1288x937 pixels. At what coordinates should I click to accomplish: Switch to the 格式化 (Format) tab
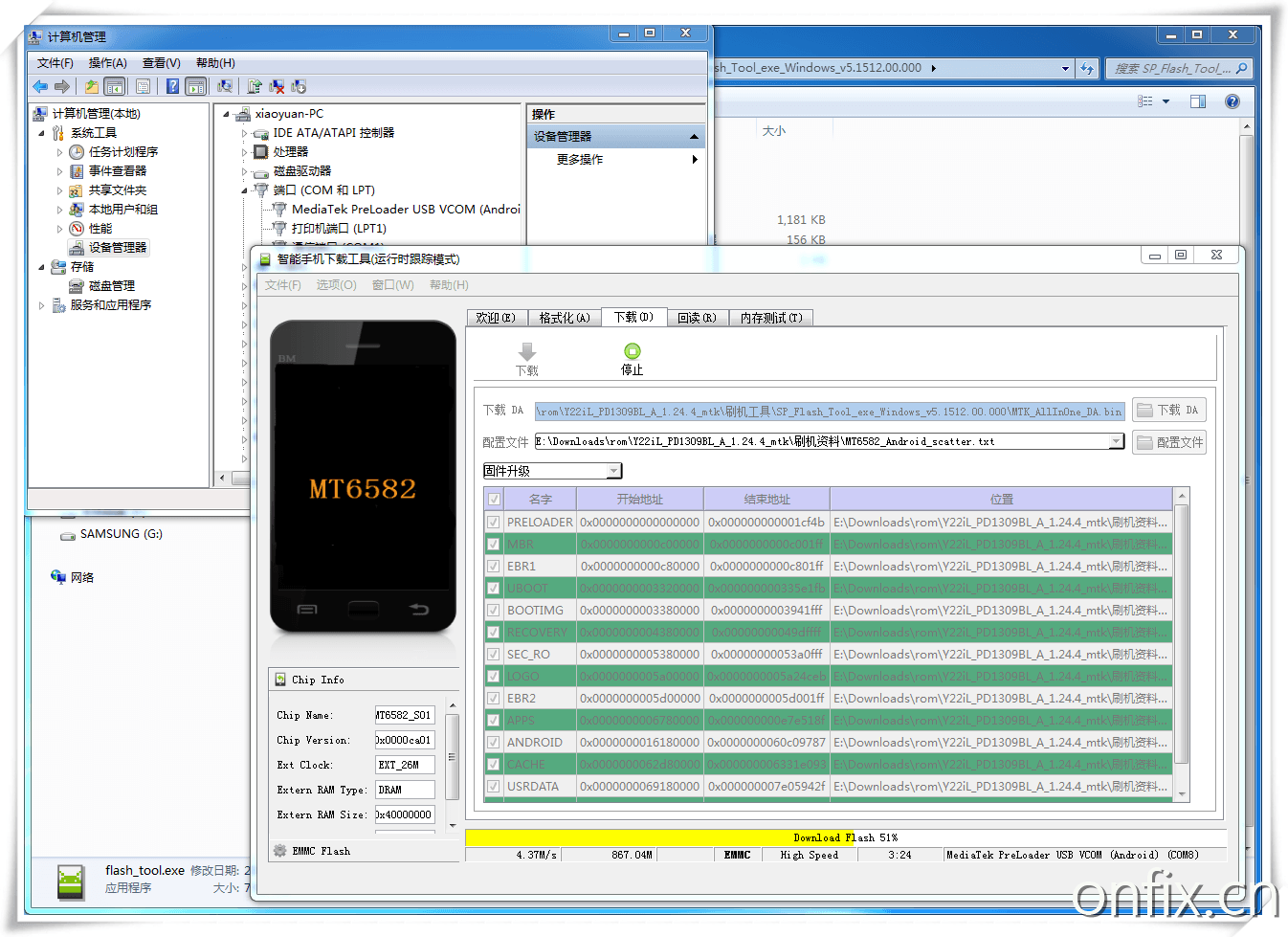(x=564, y=317)
